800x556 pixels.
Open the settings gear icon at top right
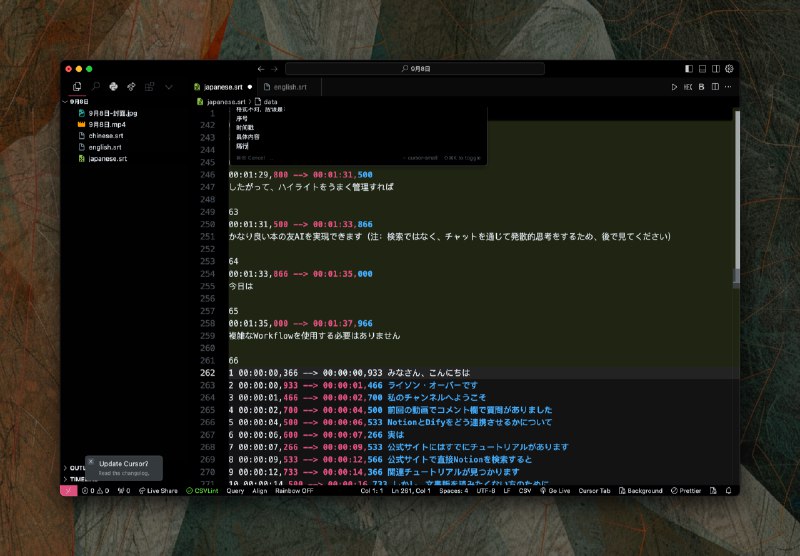pyautogui.click(x=729, y=69)
